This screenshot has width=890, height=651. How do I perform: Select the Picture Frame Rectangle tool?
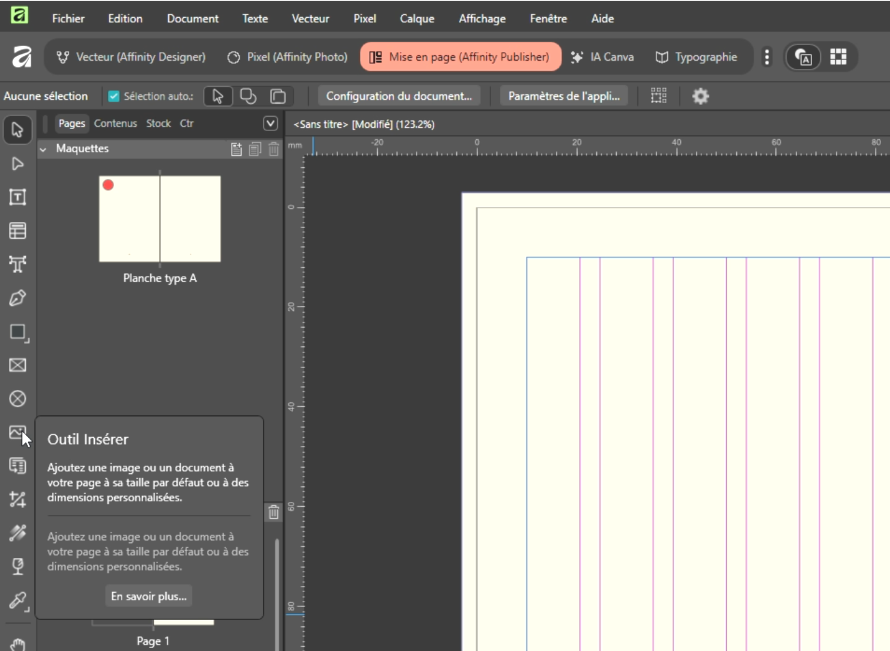click(17, 365)
